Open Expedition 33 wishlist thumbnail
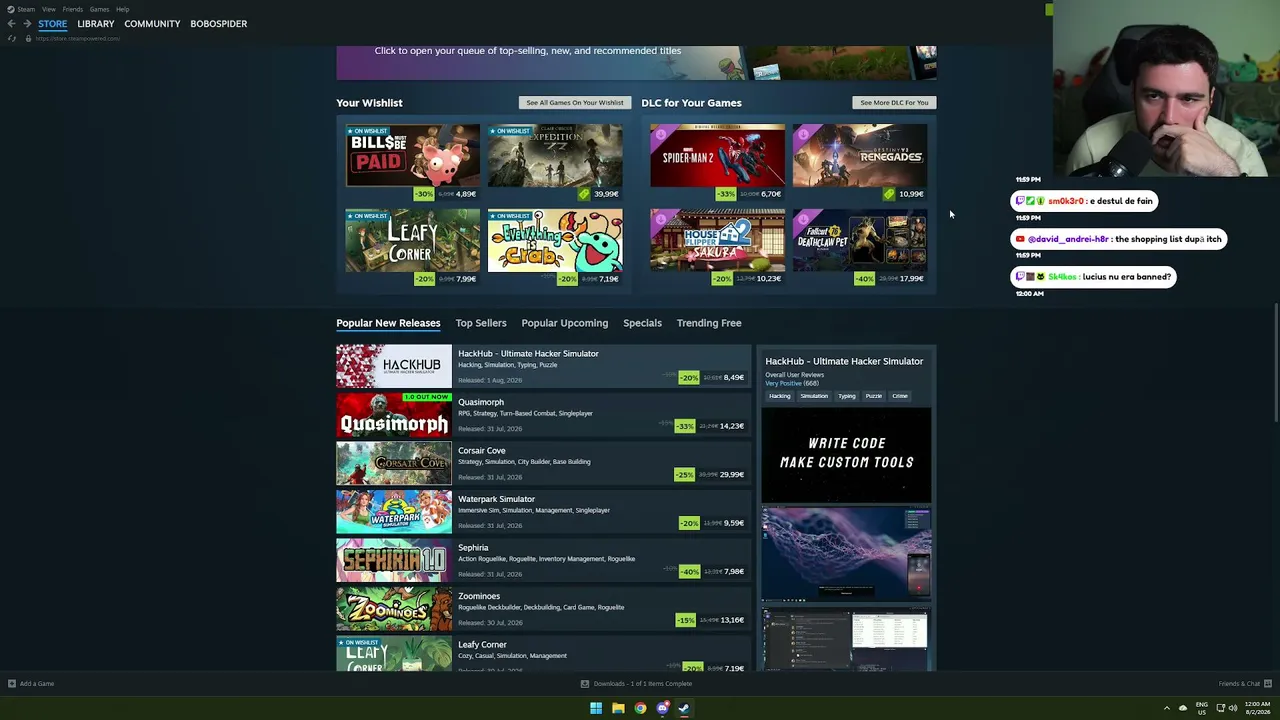Screen dimensions: 1280x720 click(x=555, y=156)
